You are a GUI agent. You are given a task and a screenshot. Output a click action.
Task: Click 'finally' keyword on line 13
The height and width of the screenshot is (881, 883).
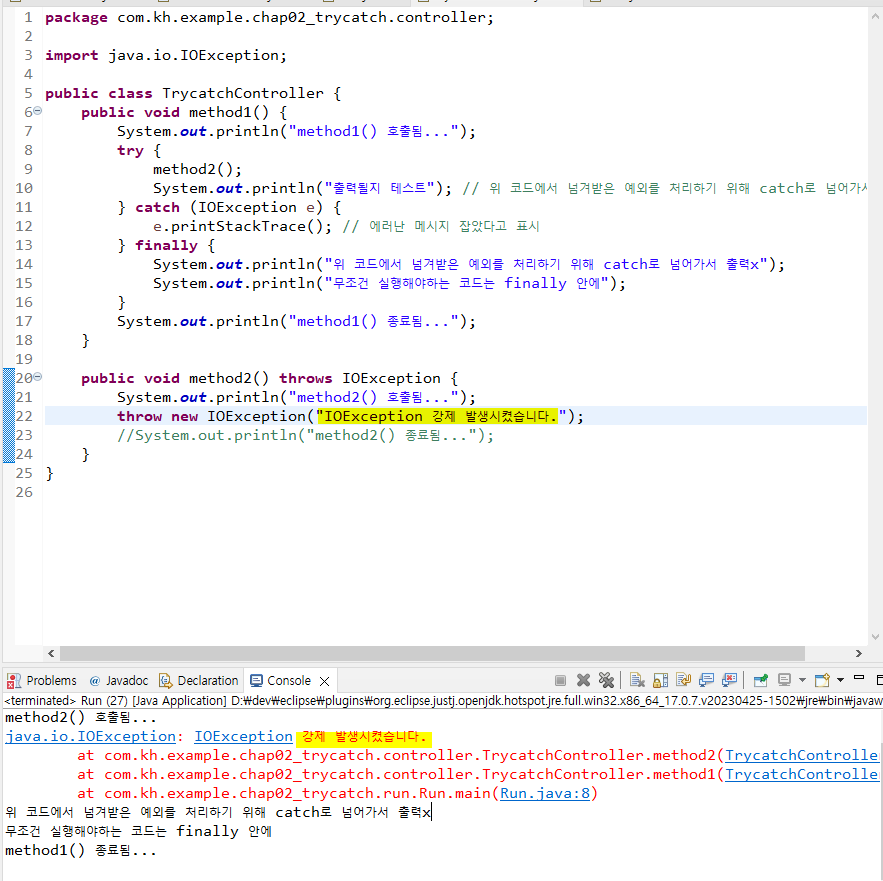(166, 246)
